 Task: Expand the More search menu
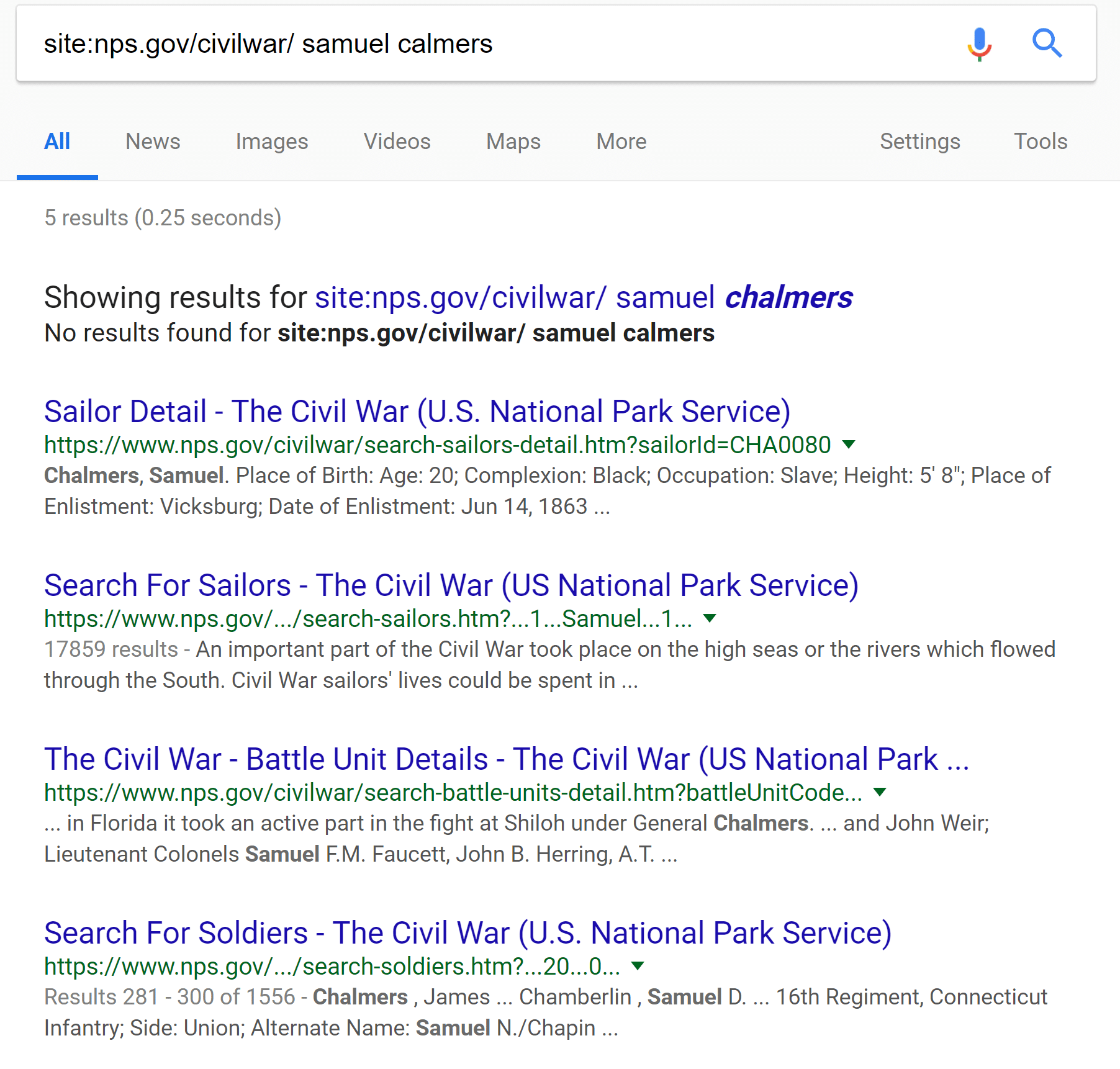point(621,142)
